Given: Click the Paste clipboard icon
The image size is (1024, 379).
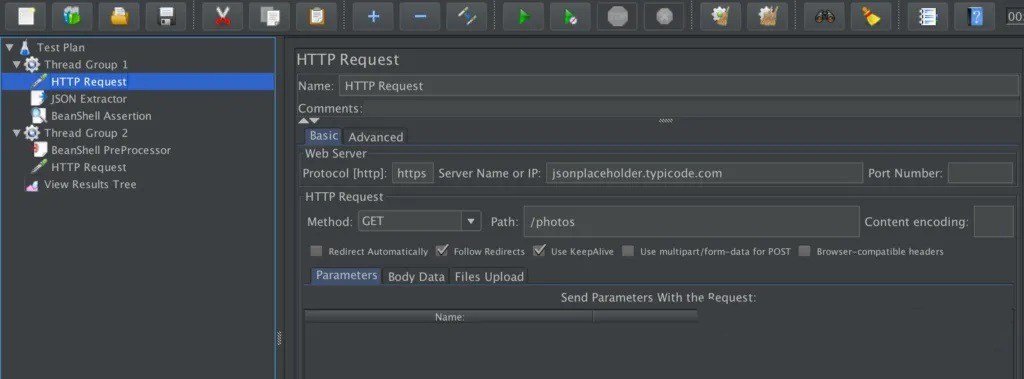Looking at the screenshot, I should click(316, 16).
